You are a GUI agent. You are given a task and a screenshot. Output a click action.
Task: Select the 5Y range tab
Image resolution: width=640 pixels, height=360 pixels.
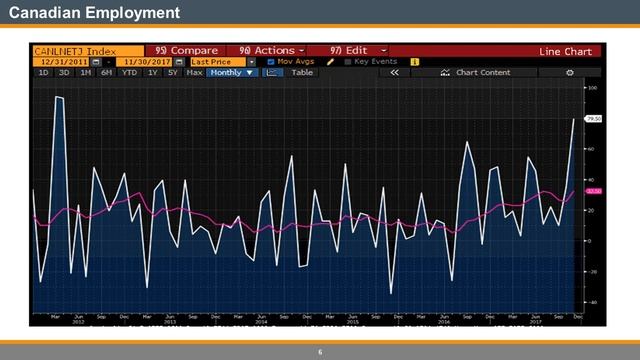[x=173, y=73]
